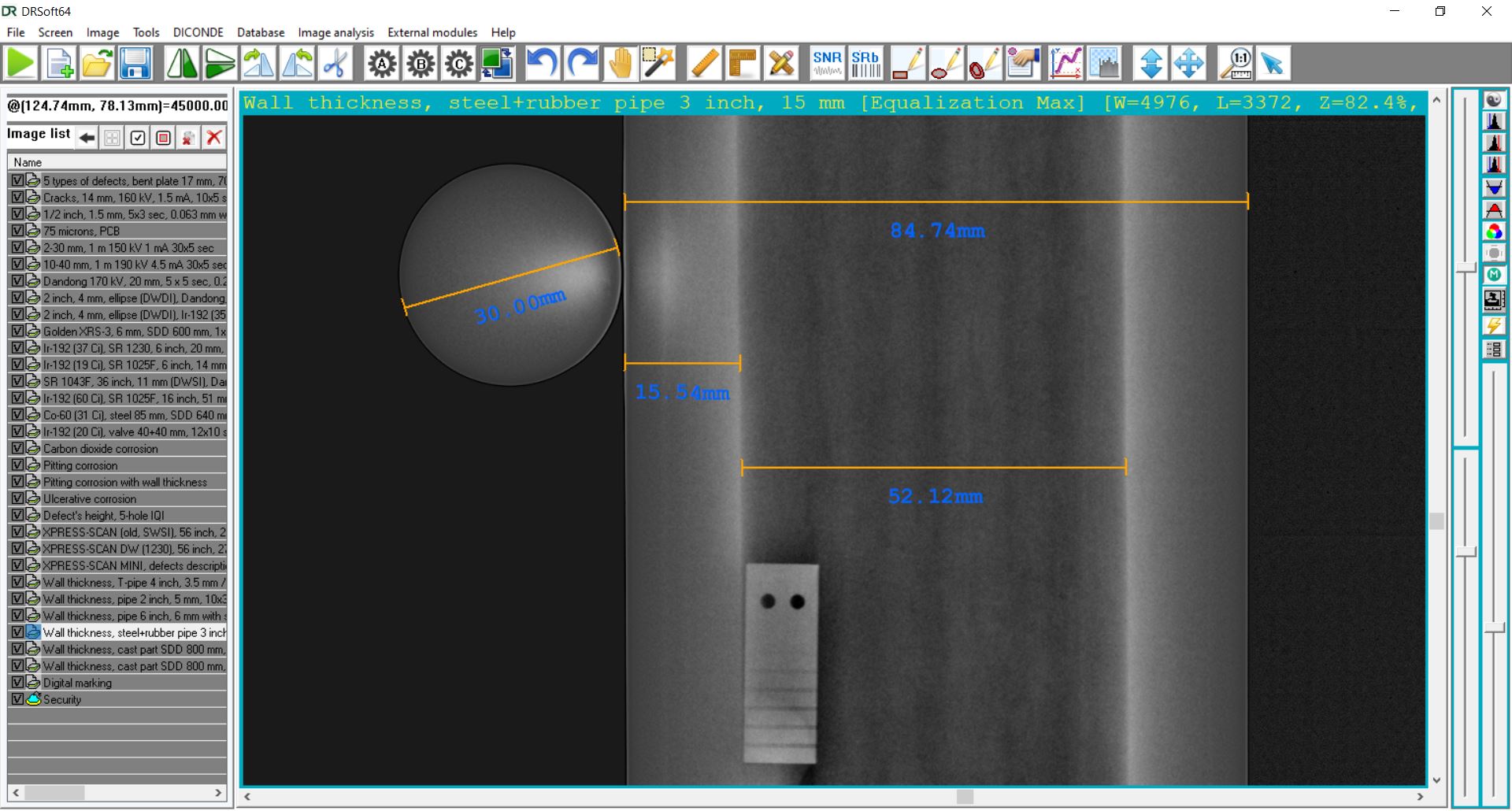Toggle checkbox for 'Digital marking'
Image resolution: width=1512 pixels, height=811 pixels.
pyautogui.click(x=17, y=682)
